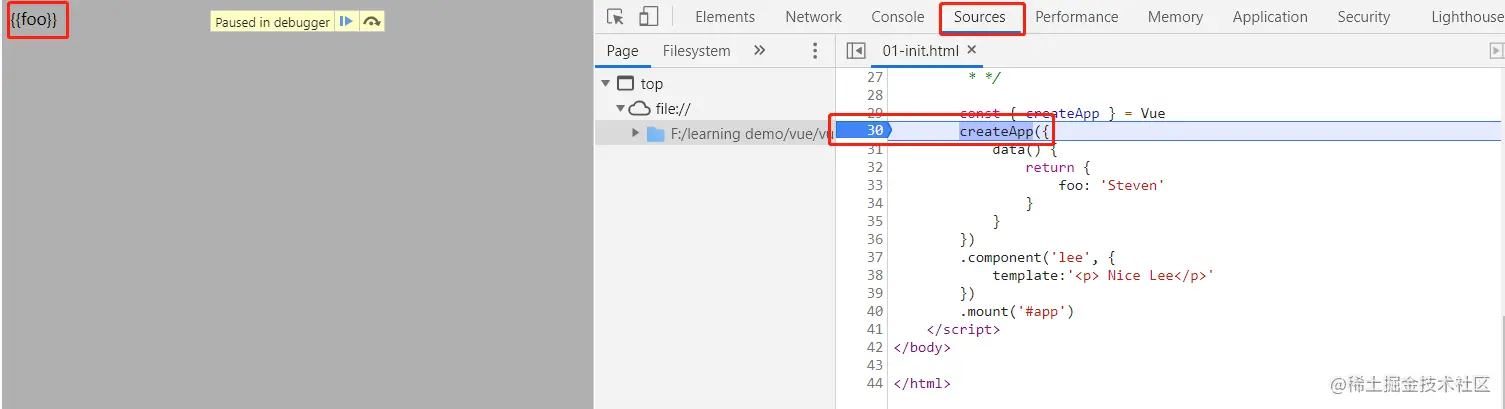Screen dimensions: 1505x409
Task: Switch to the Memory tab
Action: click(x=1175, y=17)
